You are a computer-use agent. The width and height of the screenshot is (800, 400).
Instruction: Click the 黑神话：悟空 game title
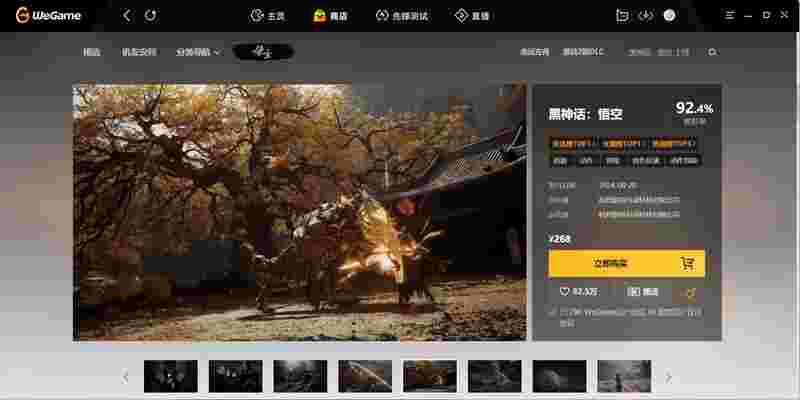click(585, 114)
